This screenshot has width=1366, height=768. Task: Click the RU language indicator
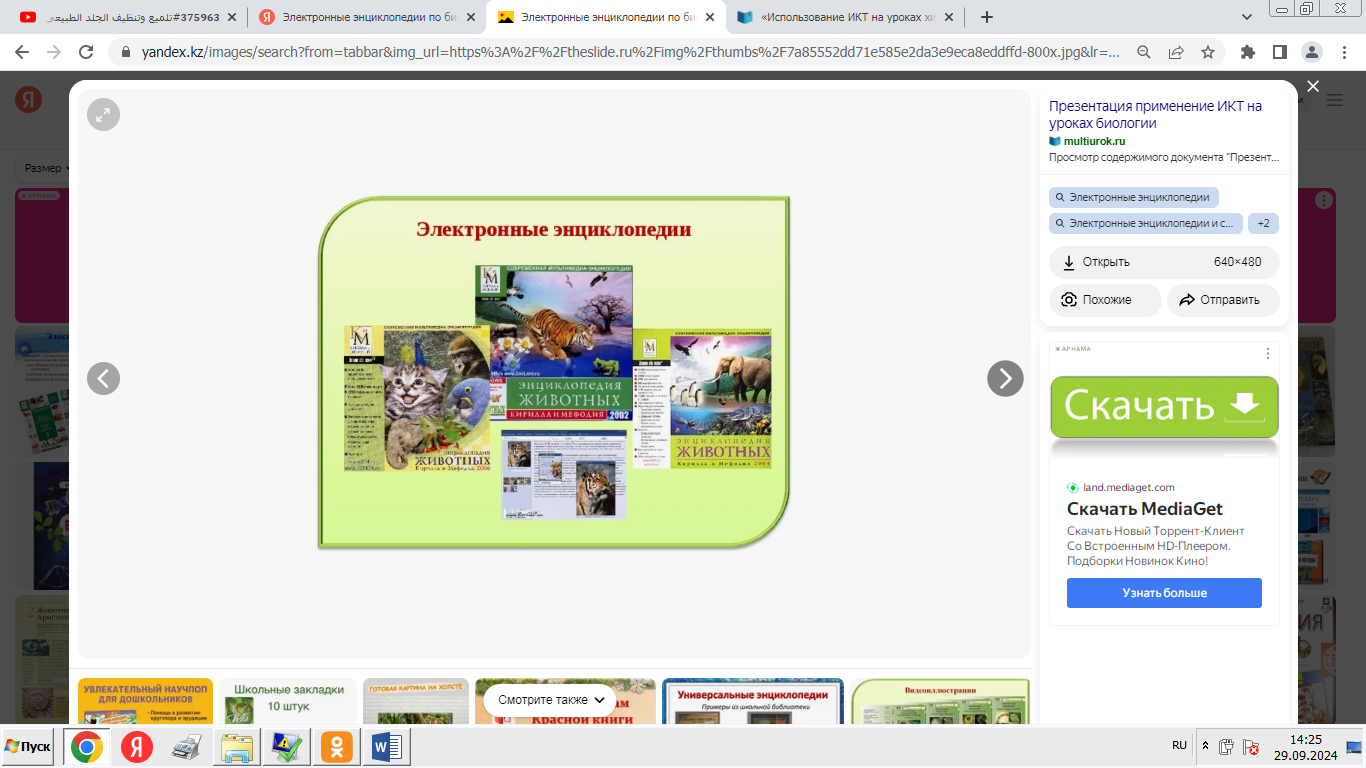(1179, 745)
